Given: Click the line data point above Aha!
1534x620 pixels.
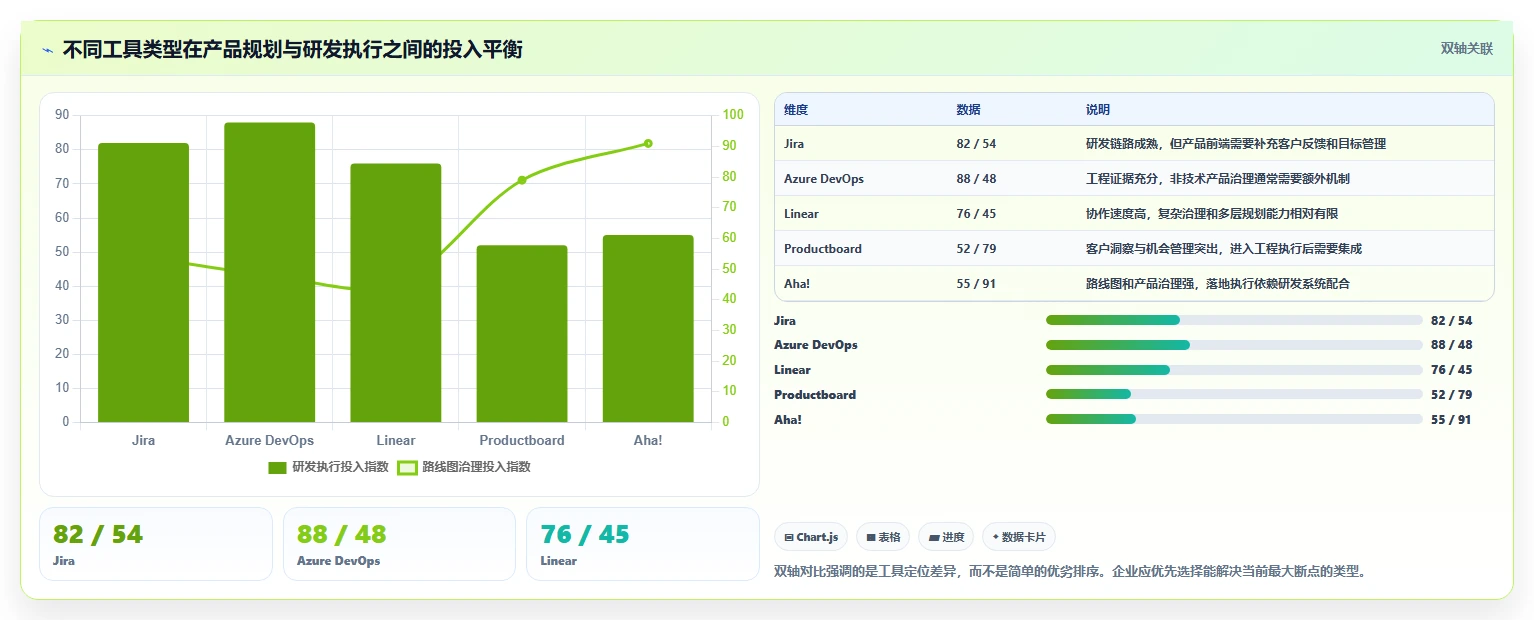Looking at the screenshot, I should 648,143.
